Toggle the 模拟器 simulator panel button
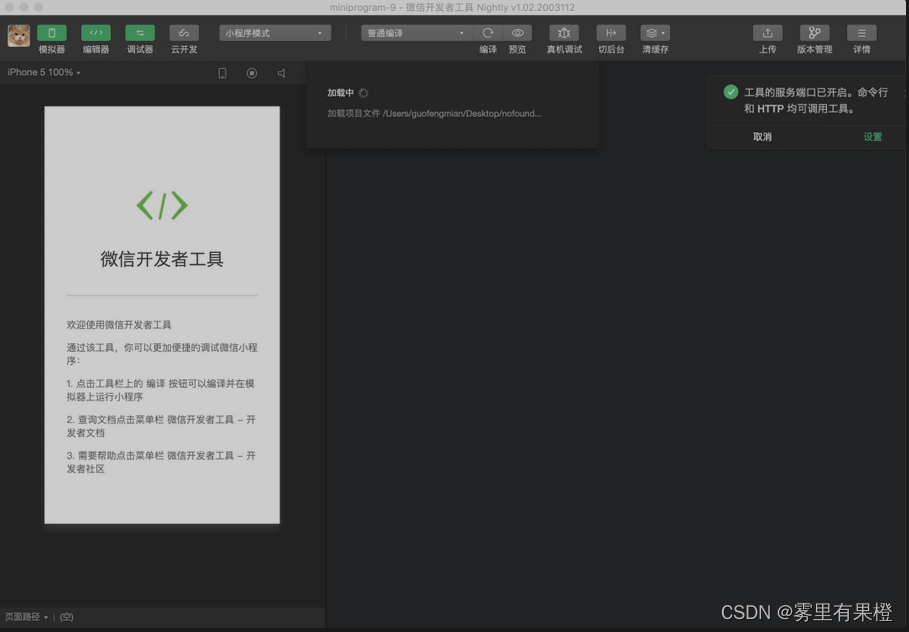 52,33
